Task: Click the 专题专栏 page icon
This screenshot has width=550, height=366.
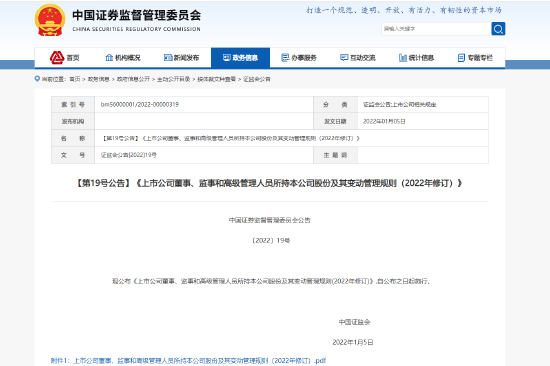Action: pos(461,58)
